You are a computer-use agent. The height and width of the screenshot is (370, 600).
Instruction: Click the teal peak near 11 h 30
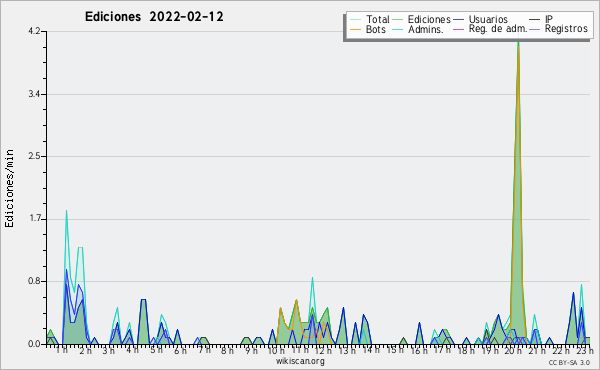coord(313,278)
